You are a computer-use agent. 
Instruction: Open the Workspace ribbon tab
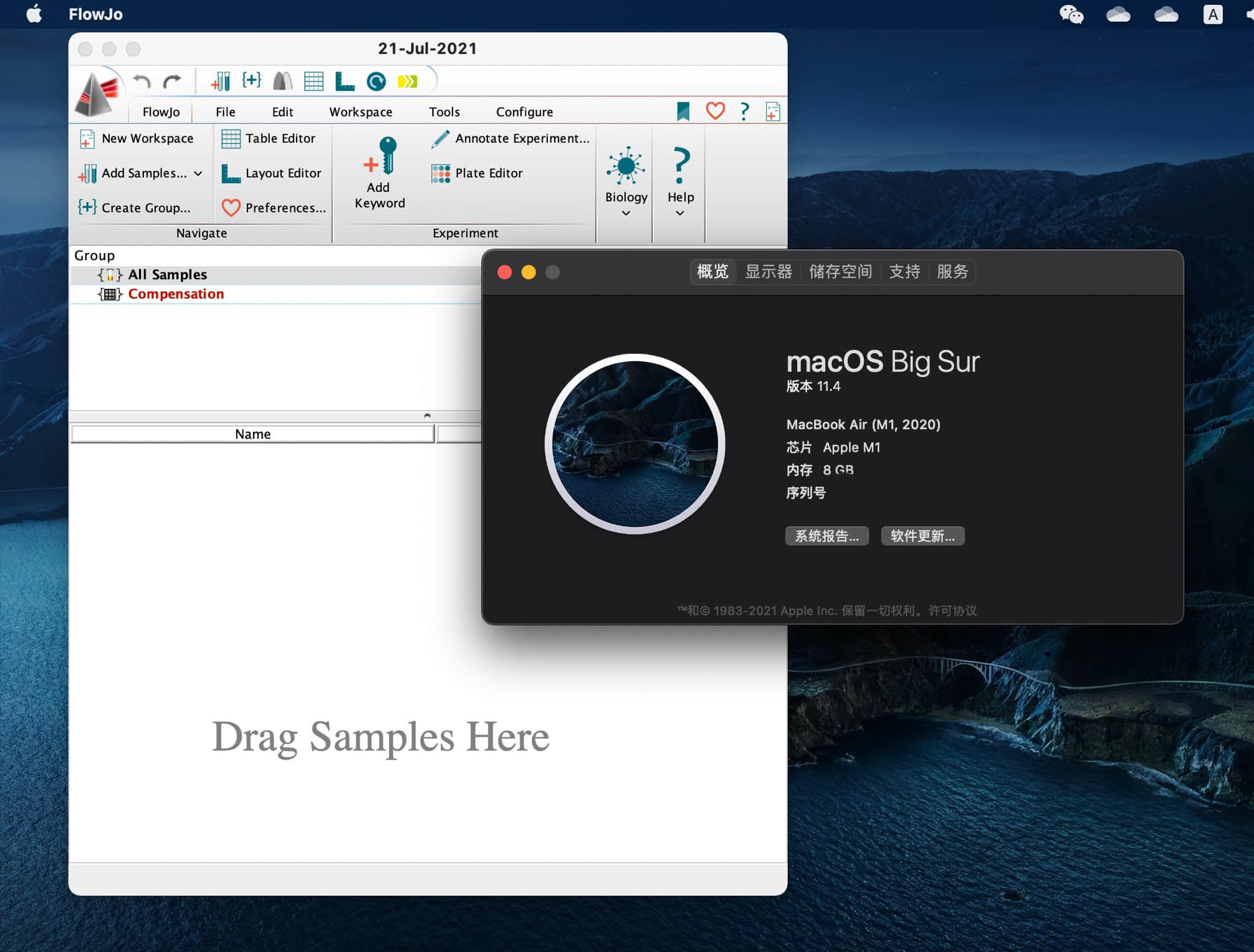point(360,112)
